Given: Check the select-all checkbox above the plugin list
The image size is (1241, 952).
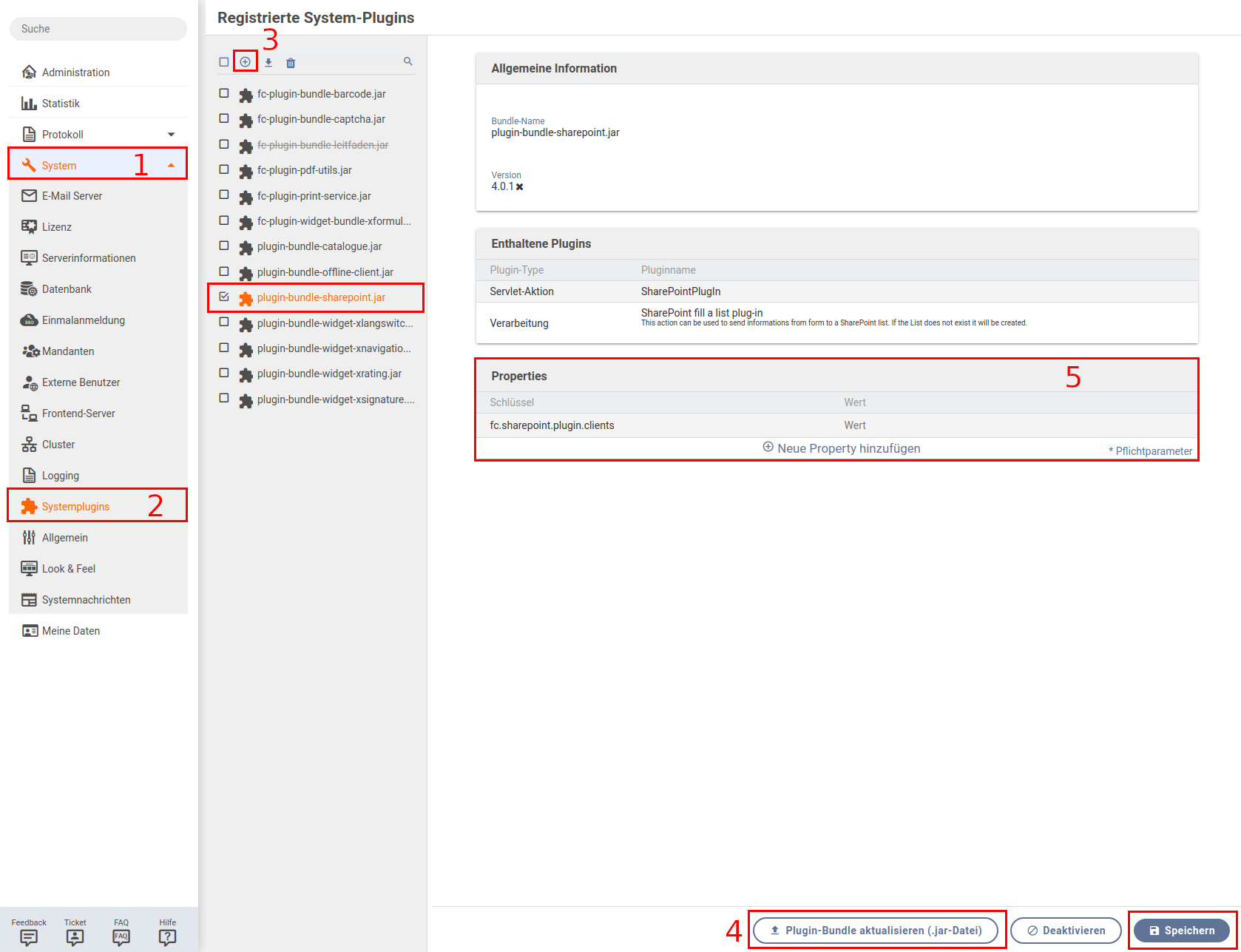Looking at the screenshot, I should pyautogui.click(x=224, y=62).
